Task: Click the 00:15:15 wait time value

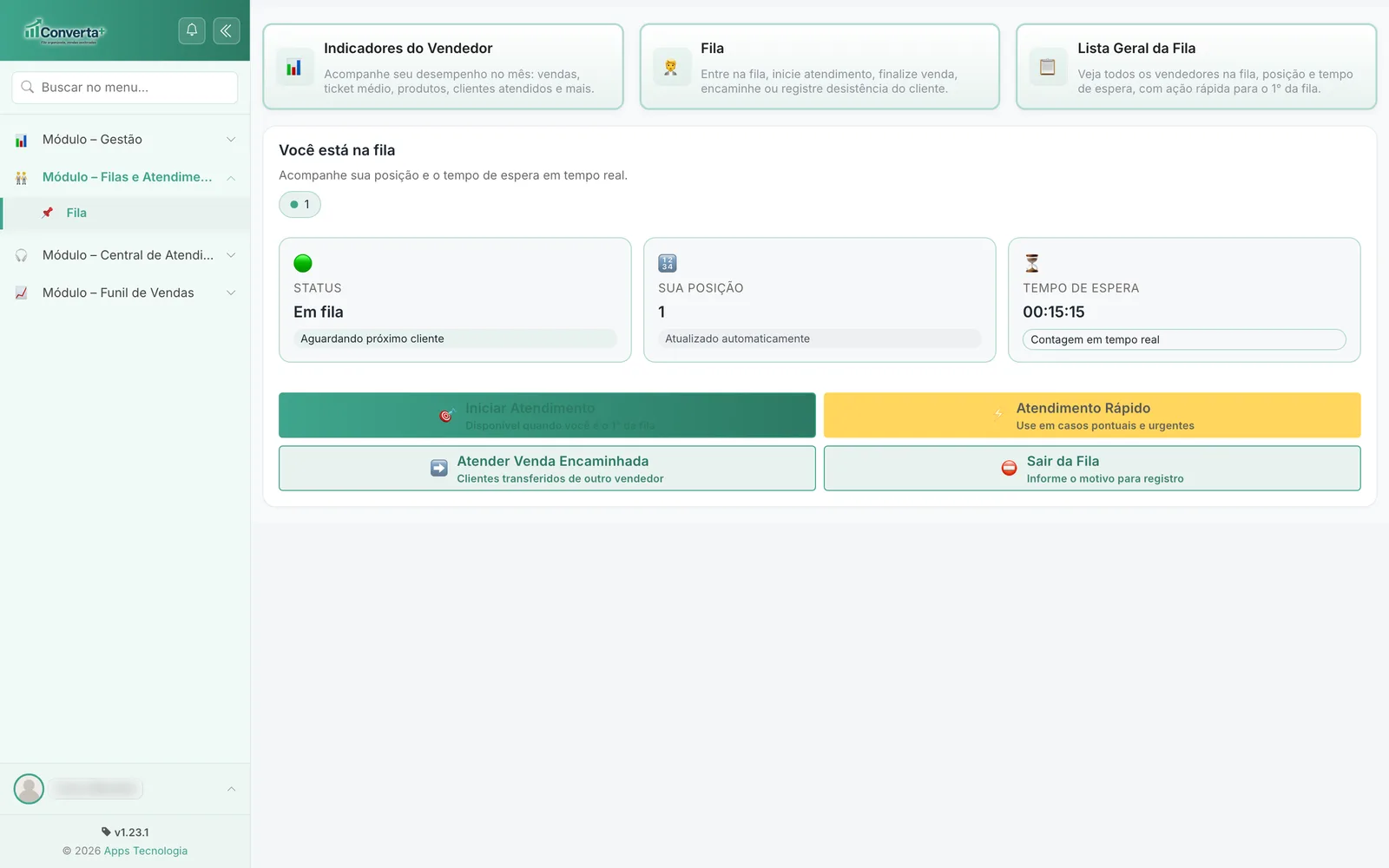Action: [x=1054, y=312]
